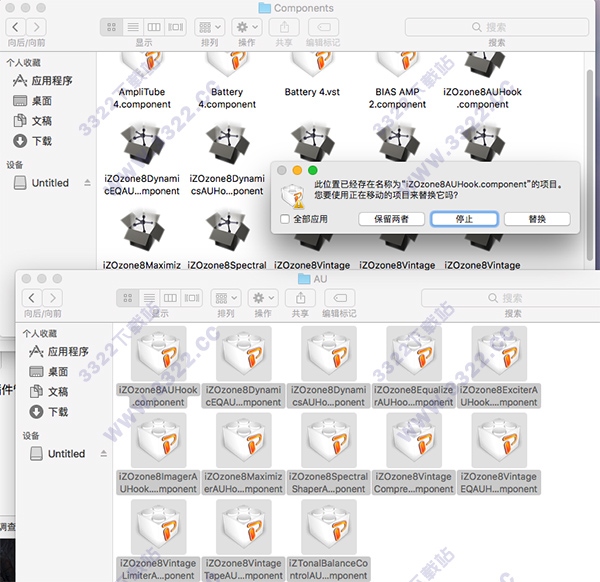Screen dimensions: 600x582
Task: Open 下载 in the Components sidebar
Action: [x=33, y=141]
